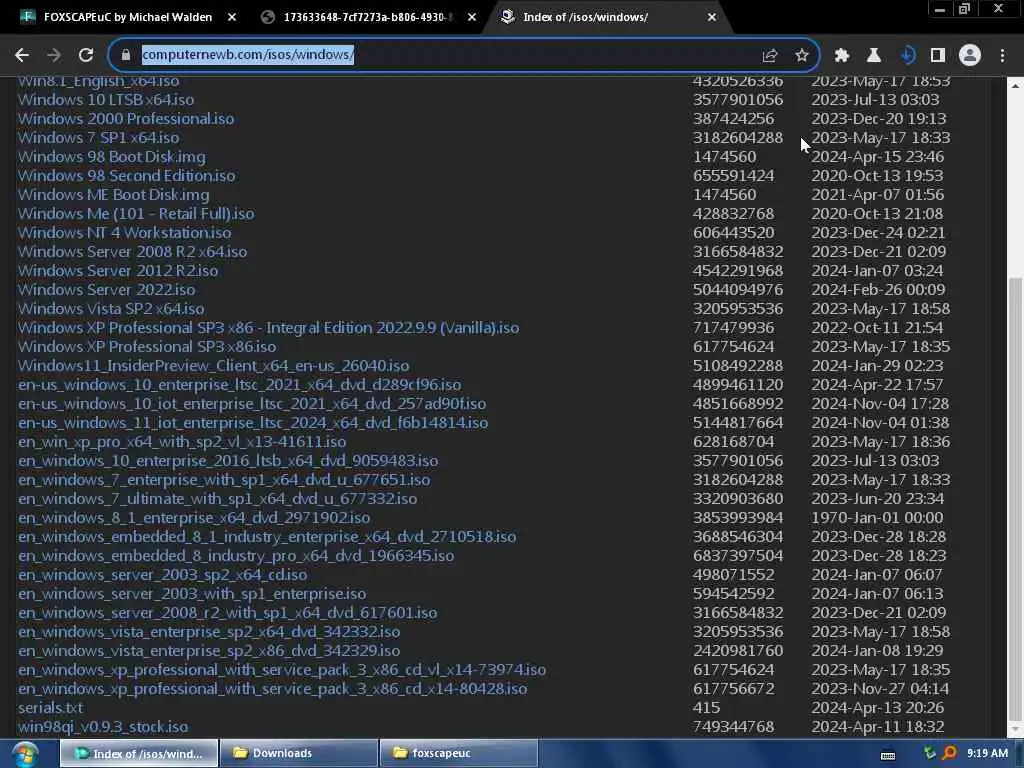This screenshot has height=768, width=1024.
Task: Open foxscapeuc folder in taskbar
Action: tap(458, 753)
